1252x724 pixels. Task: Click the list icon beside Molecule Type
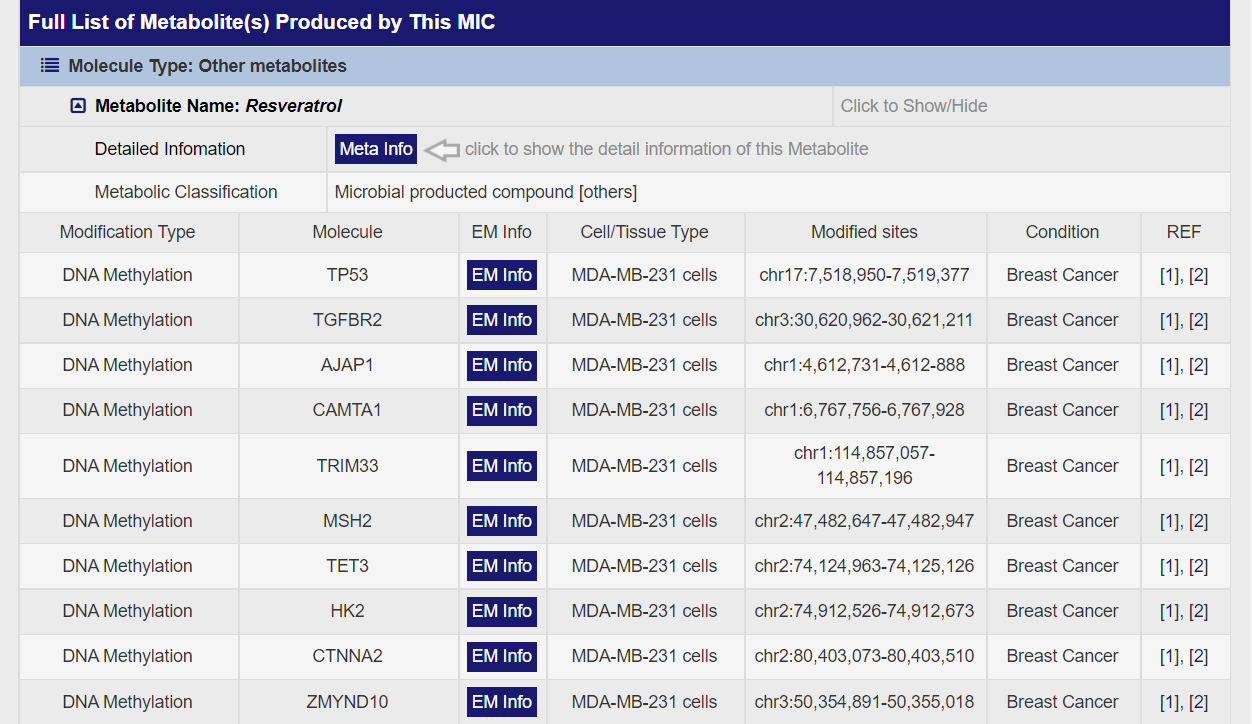click(50, 66)
